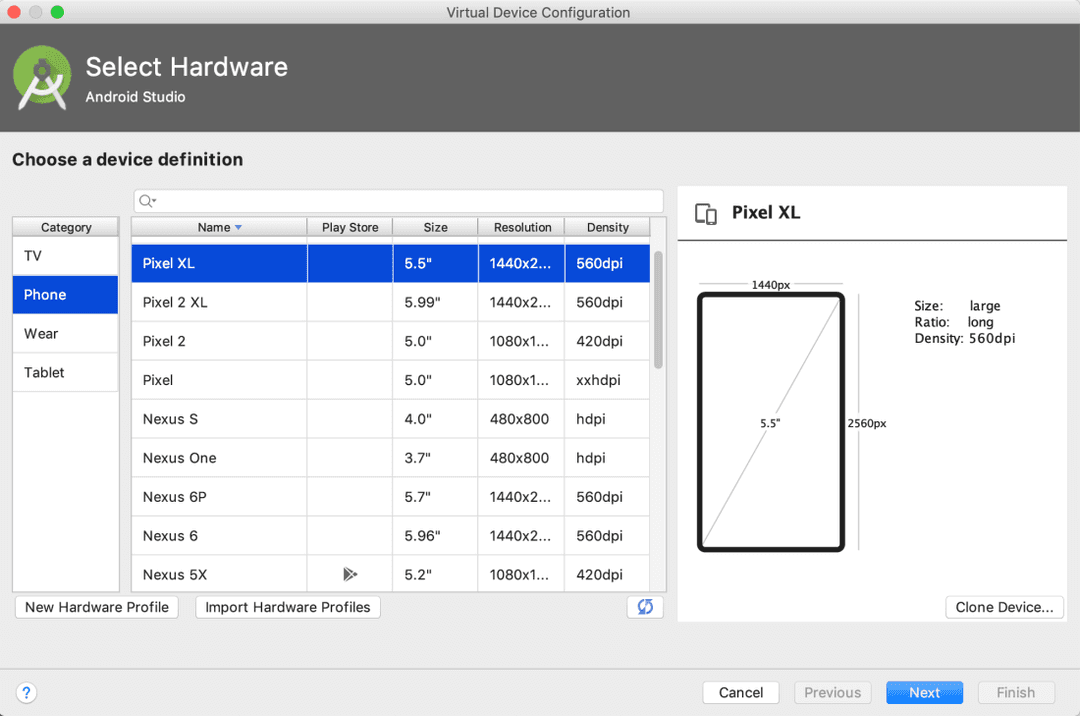Open the search field dropdown arrow
This screenshot has width=1080, height=716.
pos(154,201)
